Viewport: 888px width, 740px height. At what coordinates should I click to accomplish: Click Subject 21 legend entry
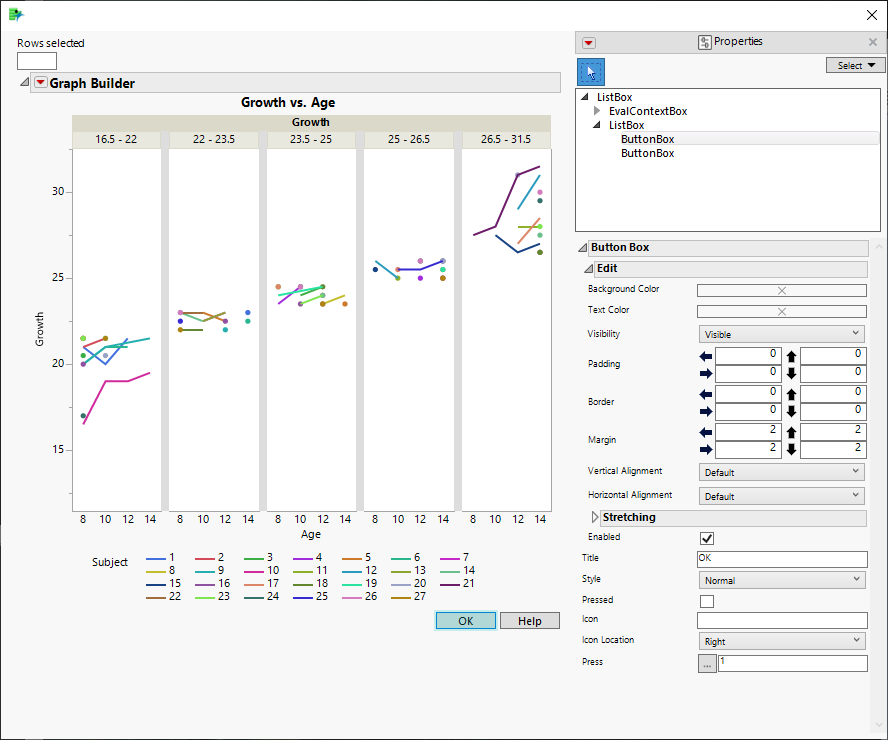tap(457, 584)
